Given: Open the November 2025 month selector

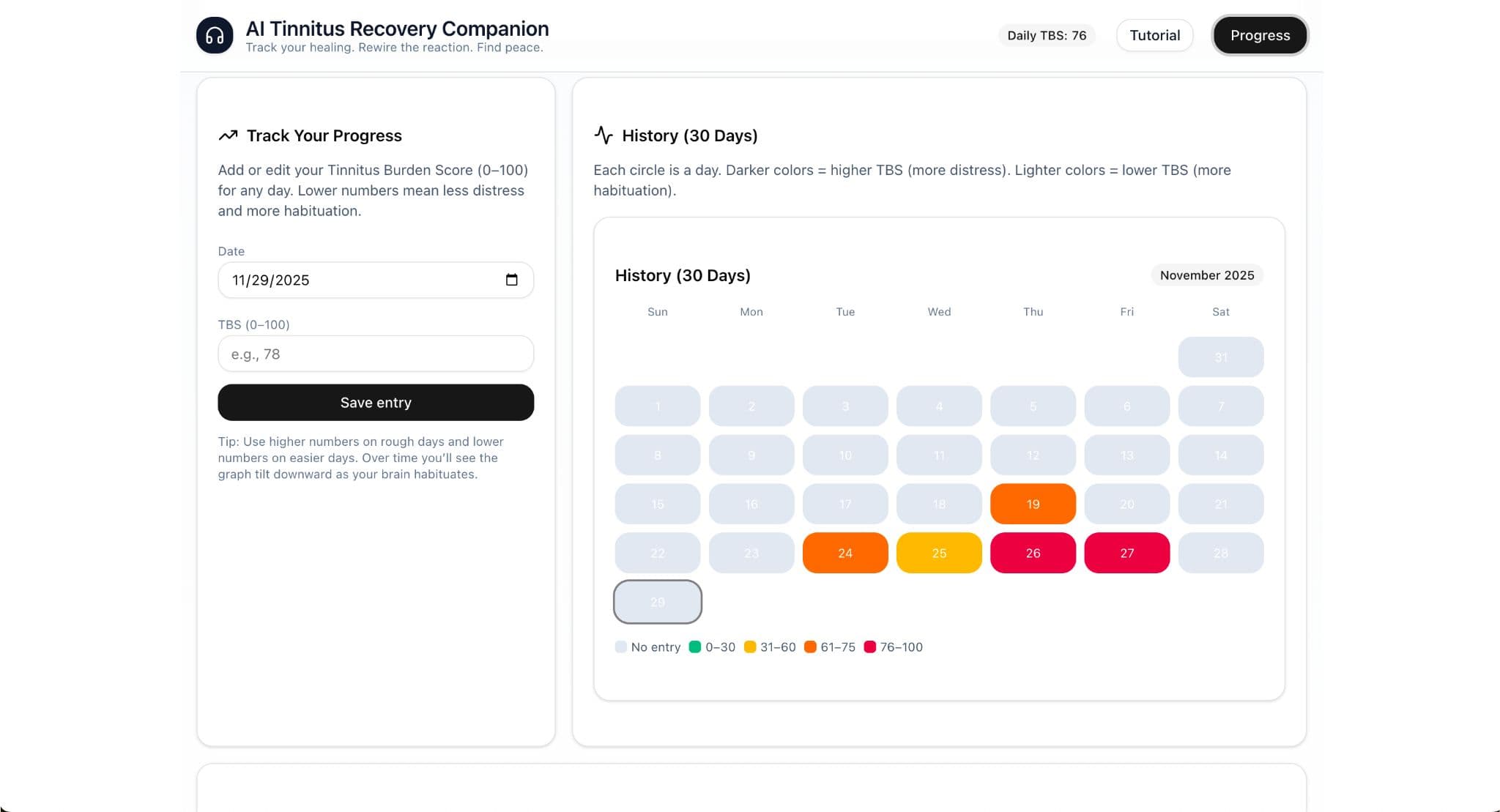Looking at the screenshot, I should coord(1206,275).
